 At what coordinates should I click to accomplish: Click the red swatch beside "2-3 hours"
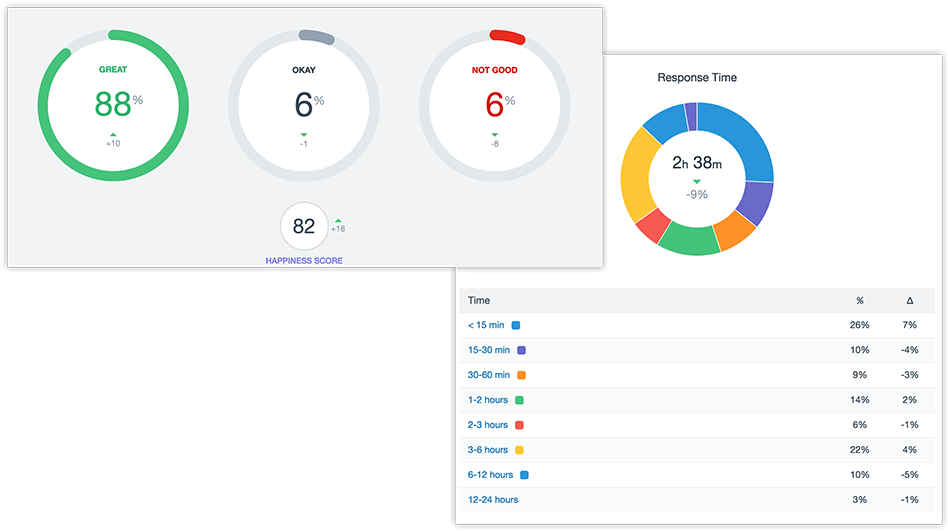click(519, 425)
